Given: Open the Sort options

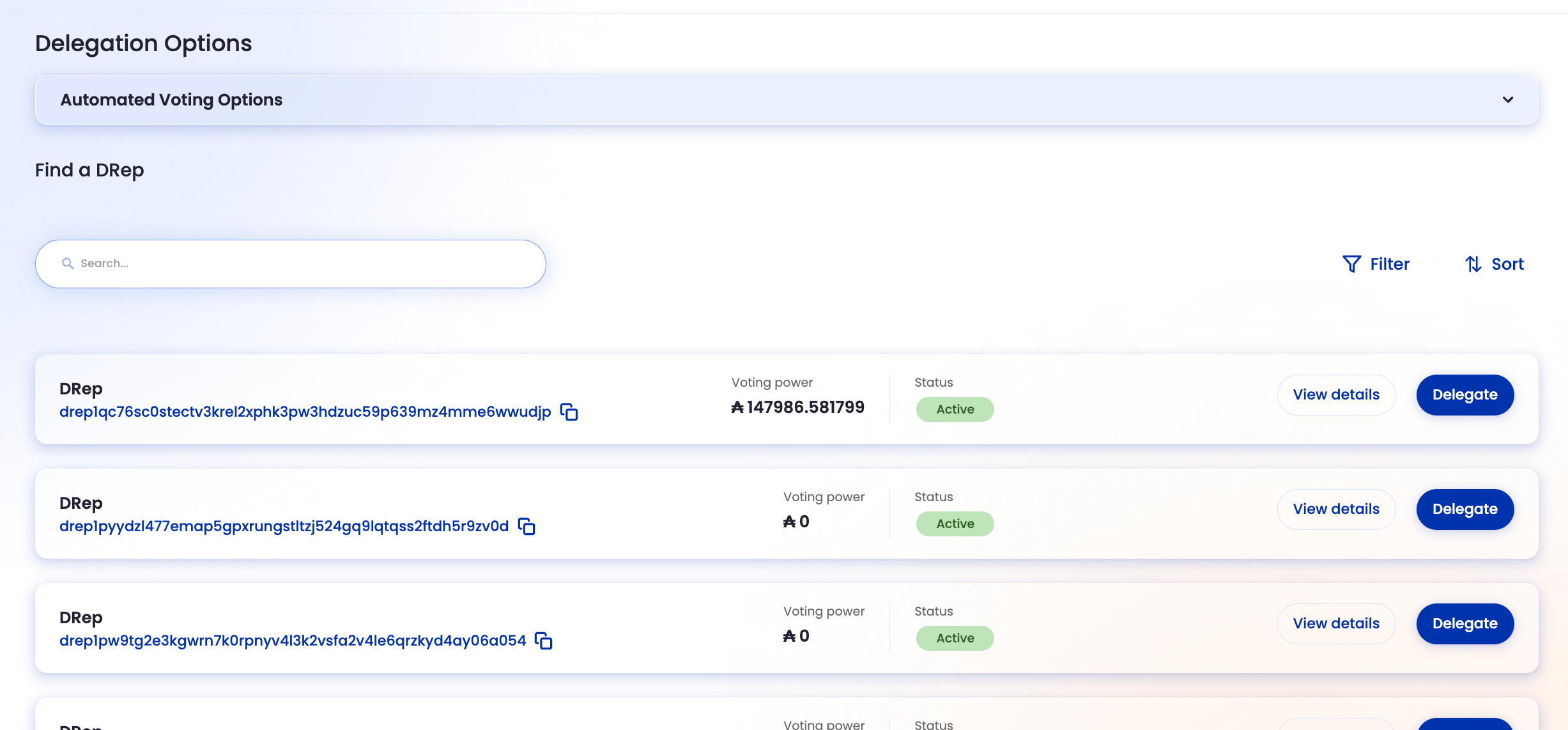Looking at the screenshot, I should click(x=1494, y=264).
